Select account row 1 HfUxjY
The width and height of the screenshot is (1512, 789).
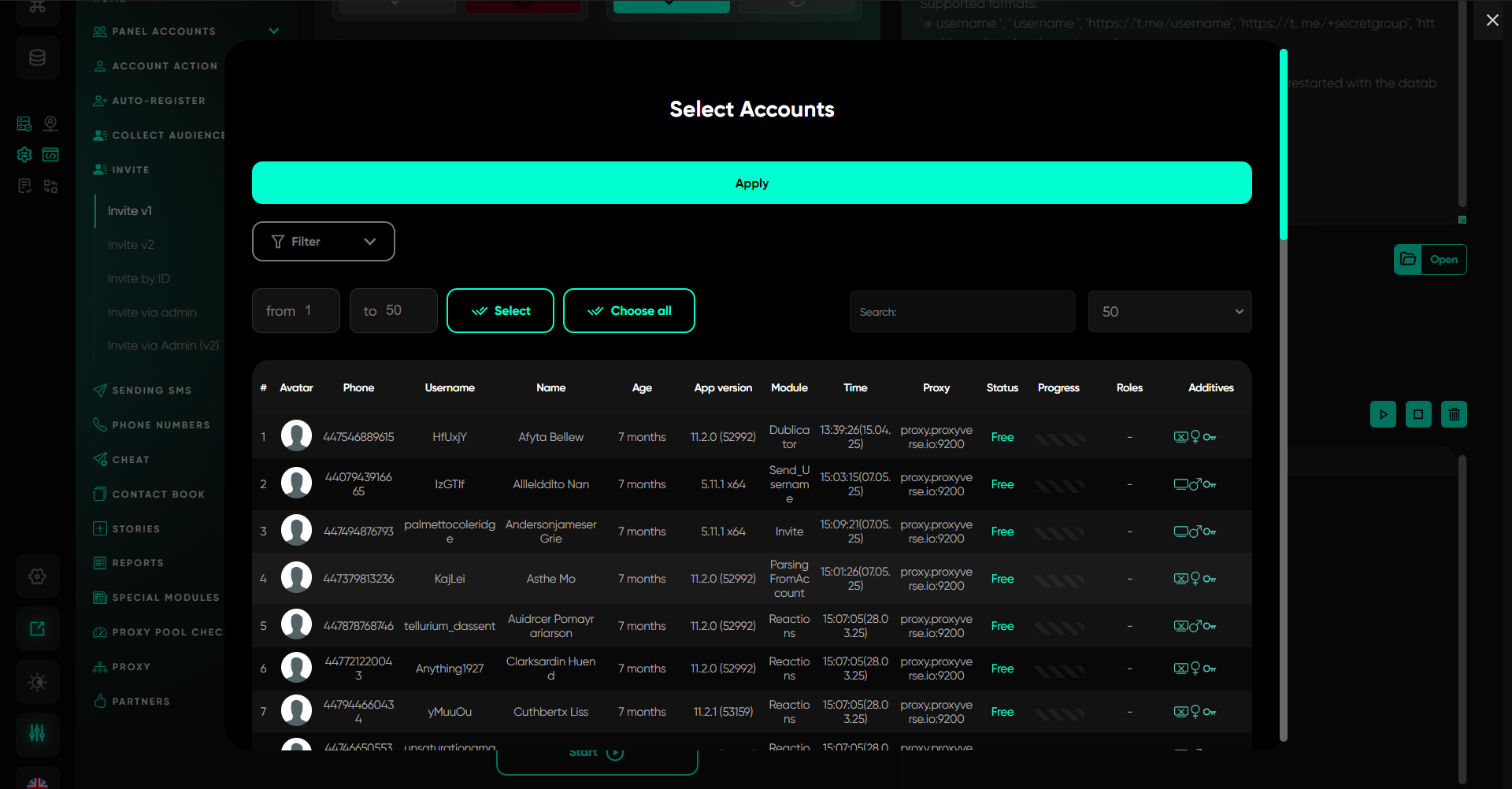click(x=450, y=437)
